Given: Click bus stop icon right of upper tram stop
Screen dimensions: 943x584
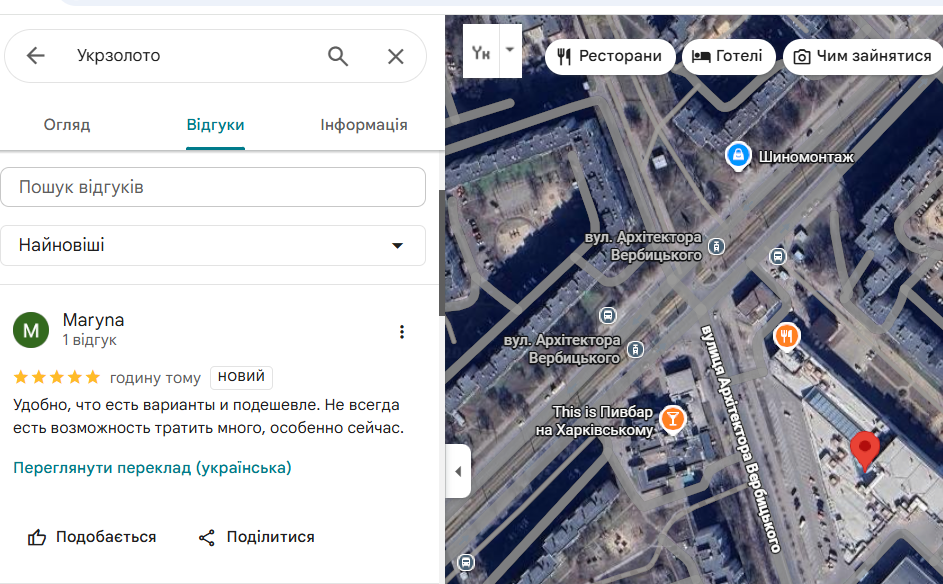Looking at the screenshot, I should click(778, 256).
